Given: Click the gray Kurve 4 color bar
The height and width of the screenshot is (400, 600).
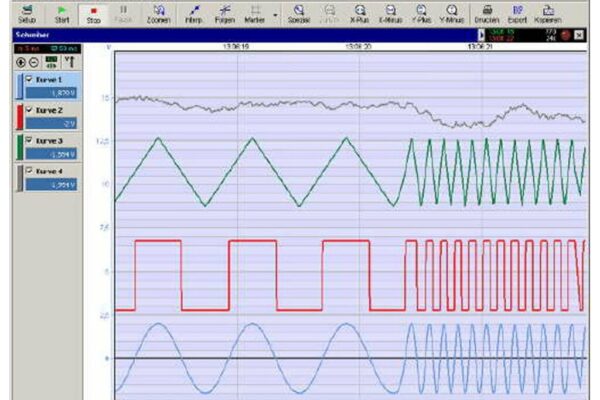Looking at the screenshot, I should click(20, 178).
